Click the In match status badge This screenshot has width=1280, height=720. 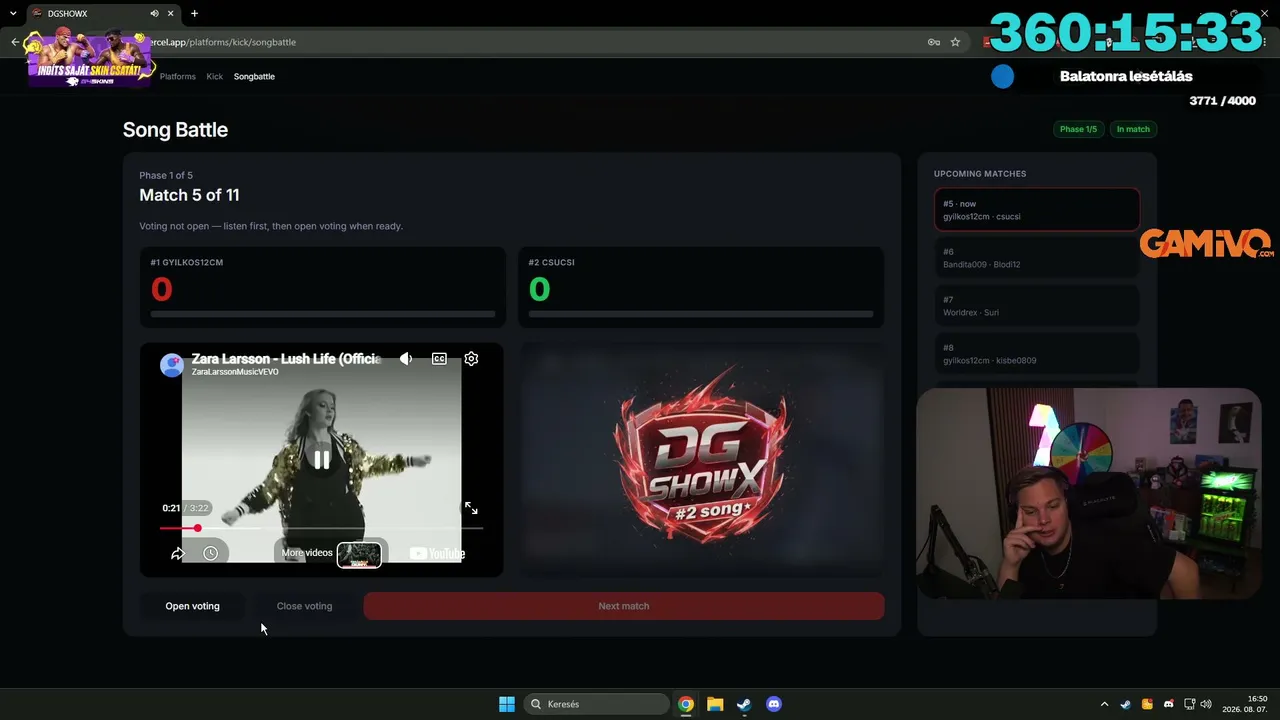(1133, 129)
